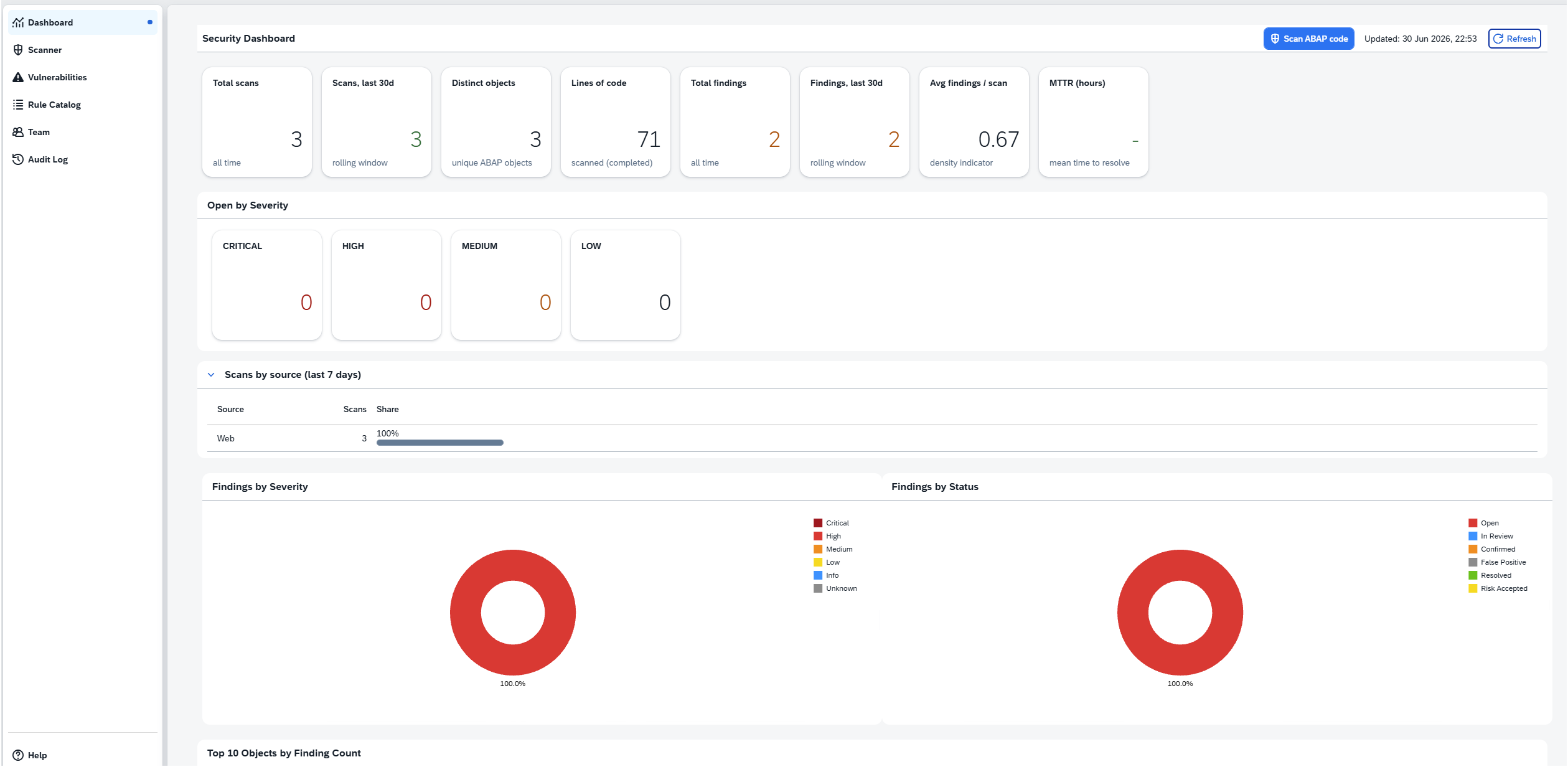Image resolution: width=1568 pixels, height=767 pixels.
Task: Click the Unknown legend gray swatch
Action: click(818, 588)
